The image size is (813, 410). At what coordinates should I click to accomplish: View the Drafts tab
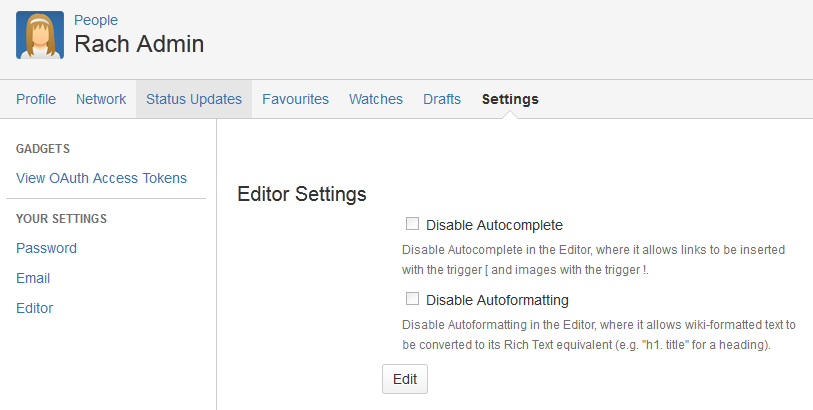(442, 99)
